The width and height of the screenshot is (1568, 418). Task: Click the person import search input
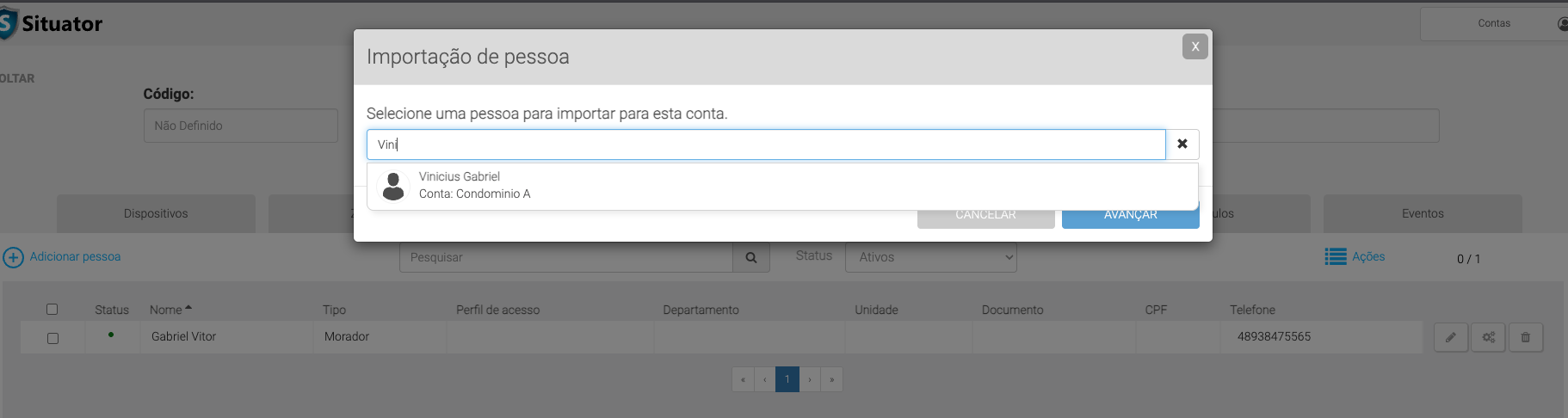(x=766, y=144)
